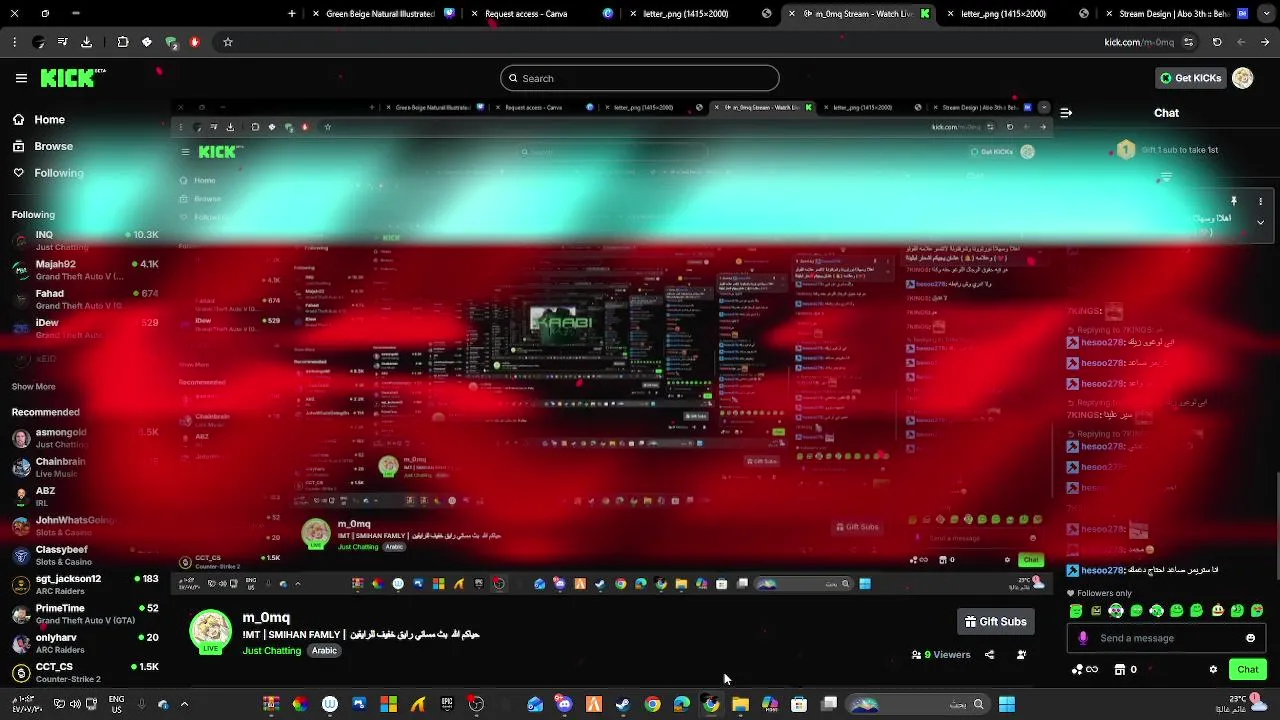Open the profile avatar menu

tap(1243, 78)
